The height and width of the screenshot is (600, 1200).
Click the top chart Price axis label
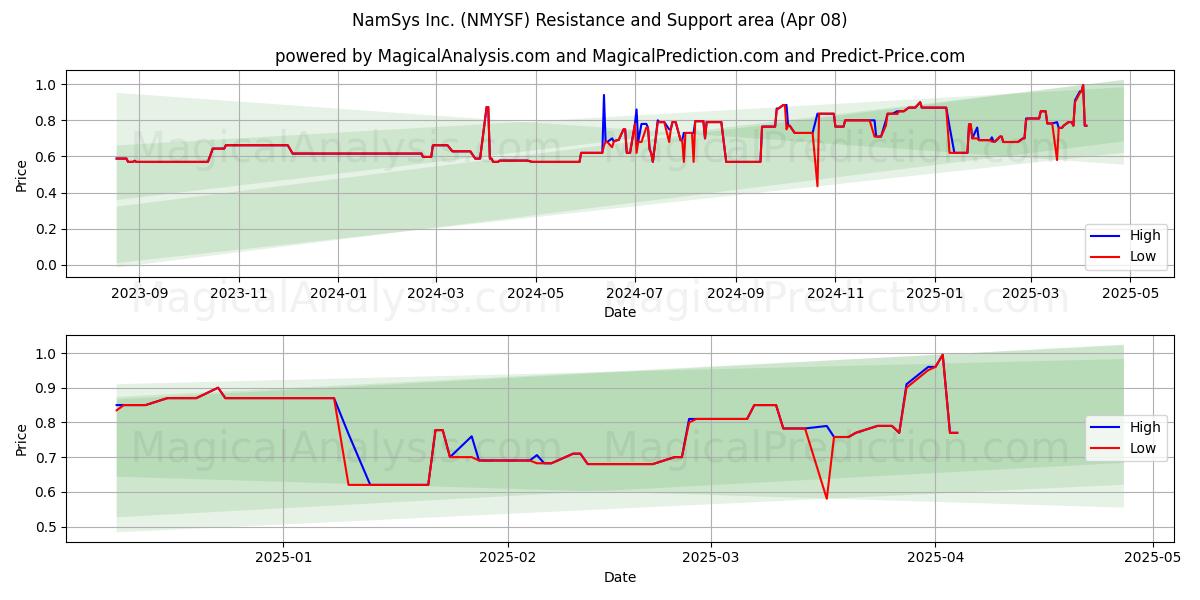pos(22,174)
